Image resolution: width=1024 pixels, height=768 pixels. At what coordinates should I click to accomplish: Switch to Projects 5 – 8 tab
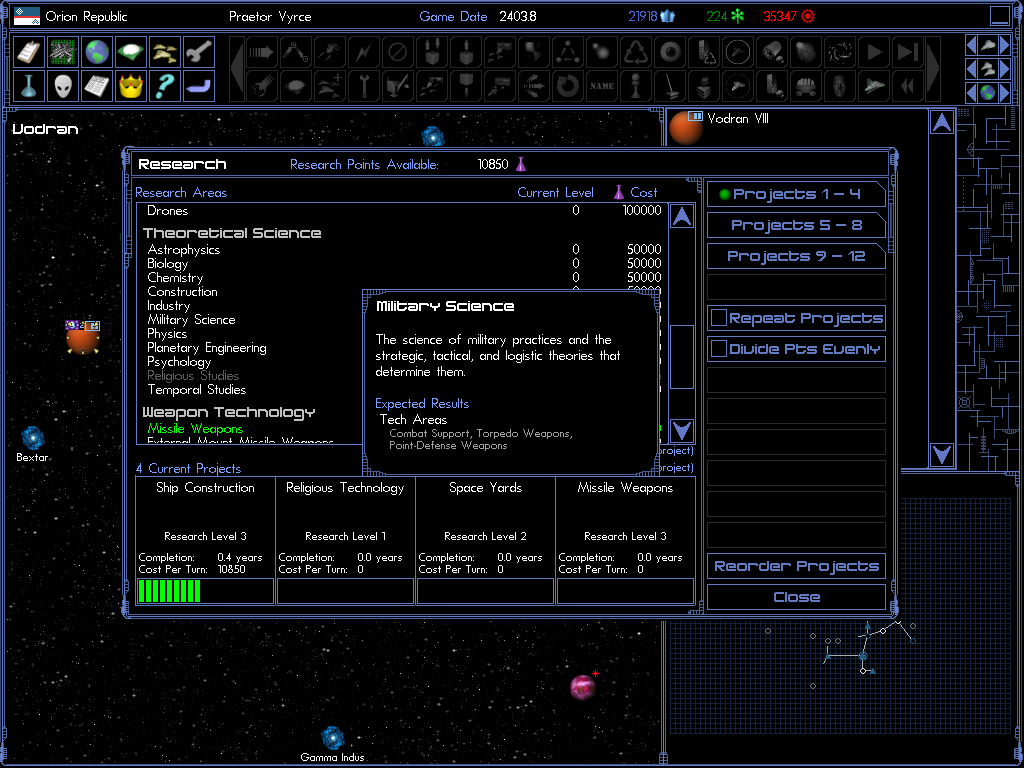coord(795,225)
